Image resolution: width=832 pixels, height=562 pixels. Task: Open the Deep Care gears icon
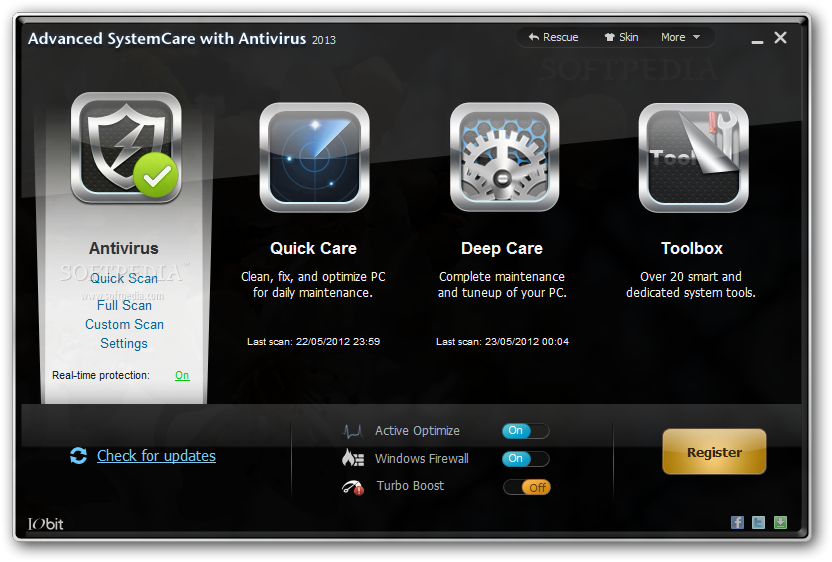(504, 157)
